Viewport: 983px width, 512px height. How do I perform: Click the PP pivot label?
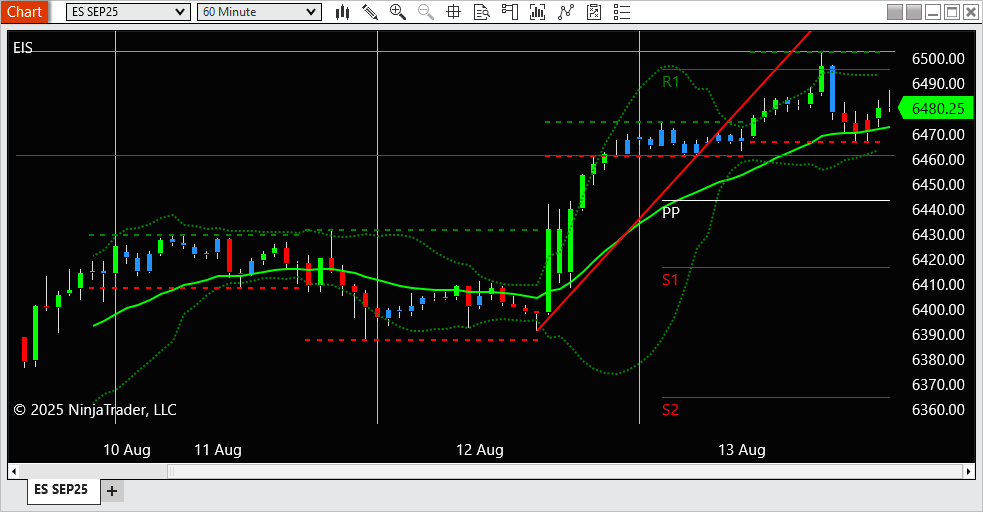click(671, 212)
